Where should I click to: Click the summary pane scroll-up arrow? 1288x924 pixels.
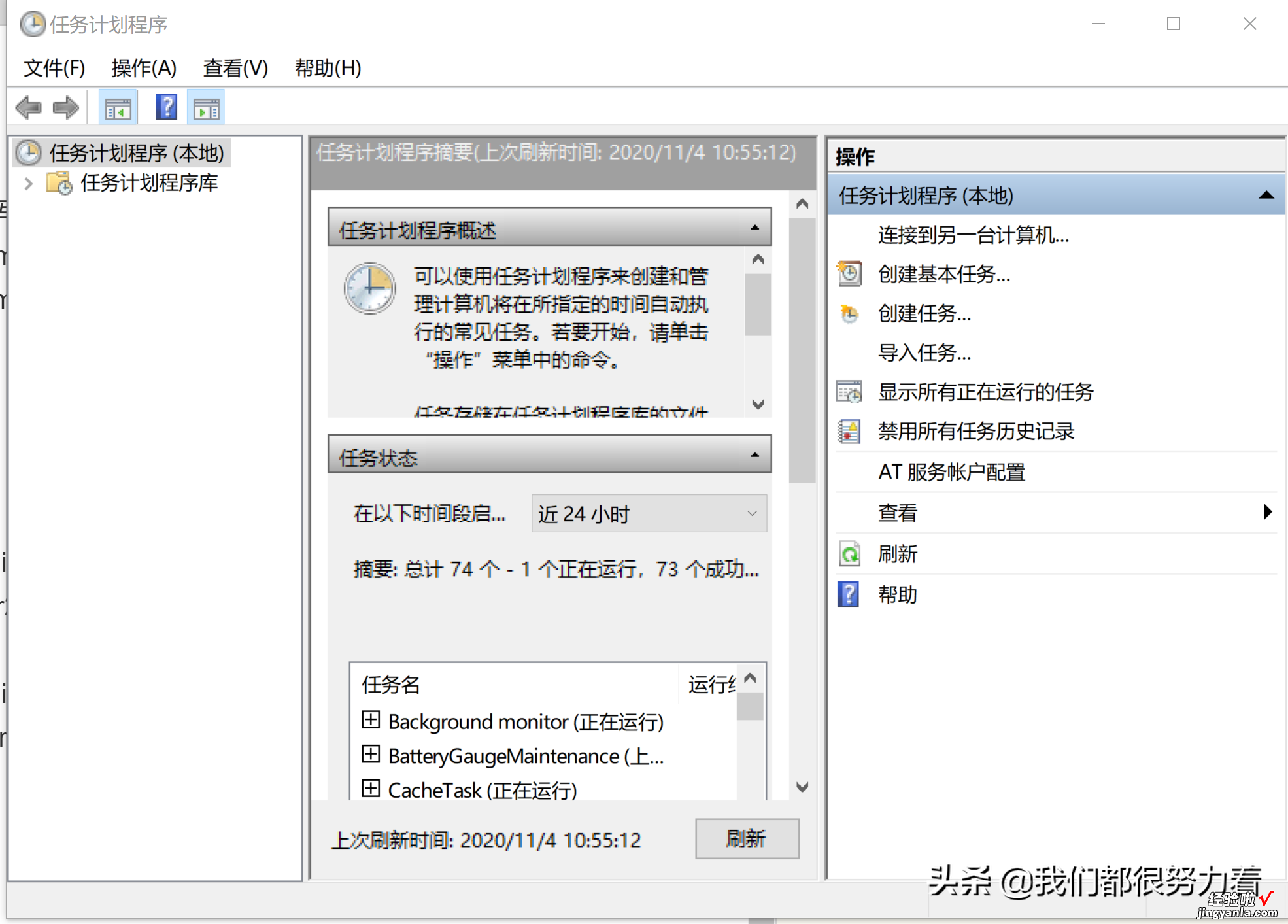(802, 204)
